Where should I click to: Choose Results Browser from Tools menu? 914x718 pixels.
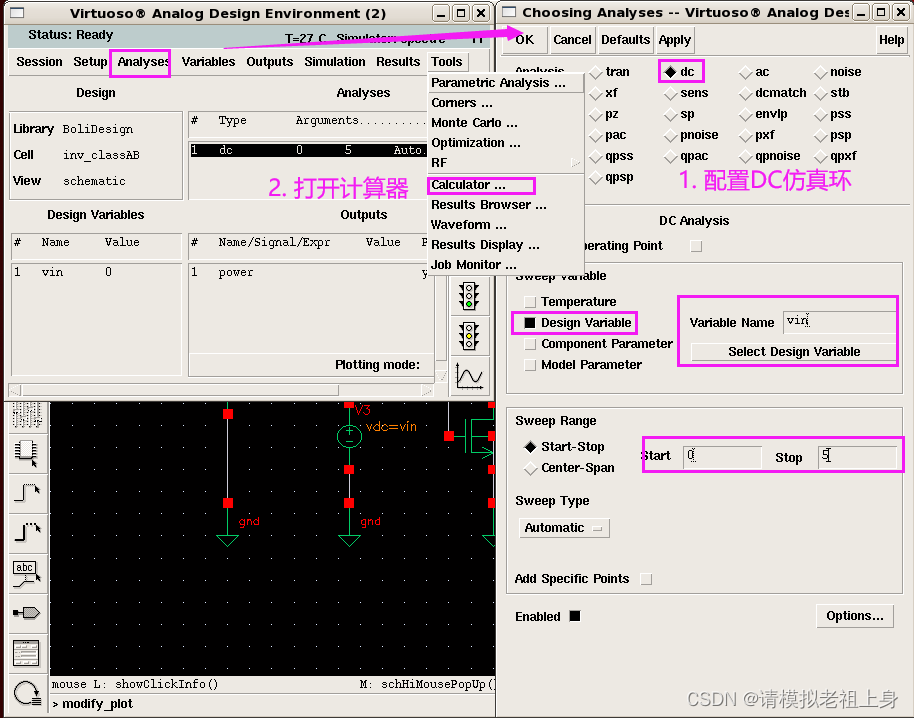[x=505, y=205]
